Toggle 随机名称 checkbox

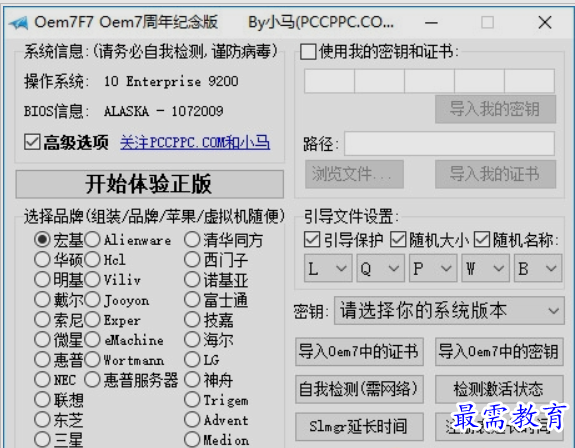click(481, 240)
